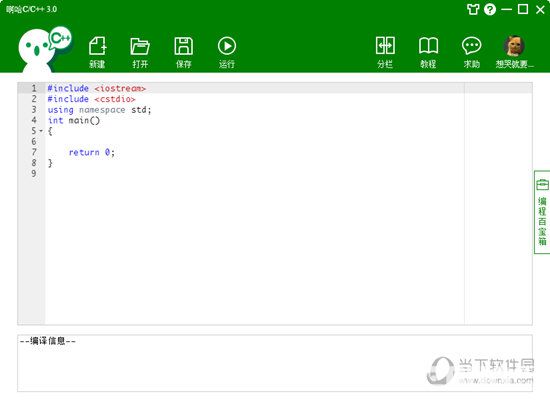Image resolution: width=550 pixels, height=400 pixels.
Task: Toggle split view with 分栏 icon
Action: click(385, 52)
